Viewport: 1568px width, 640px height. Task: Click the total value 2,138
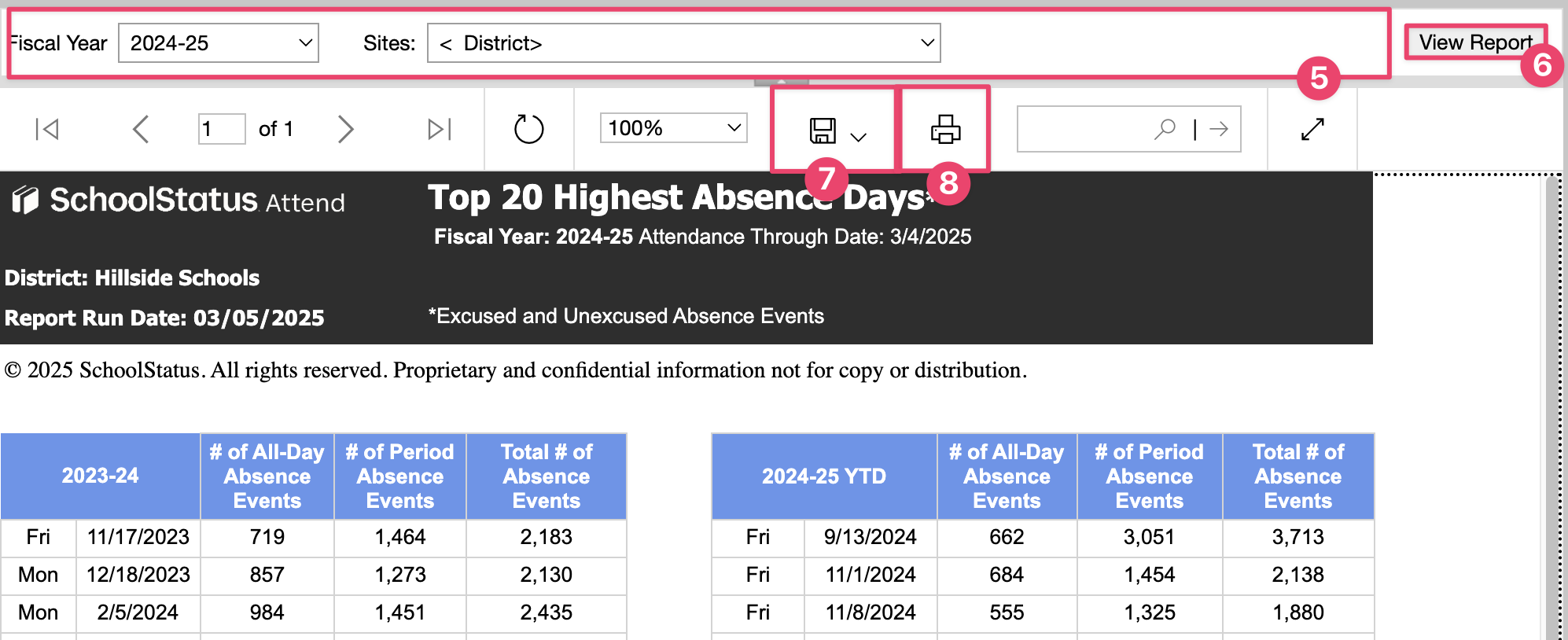coord(1298,576)
